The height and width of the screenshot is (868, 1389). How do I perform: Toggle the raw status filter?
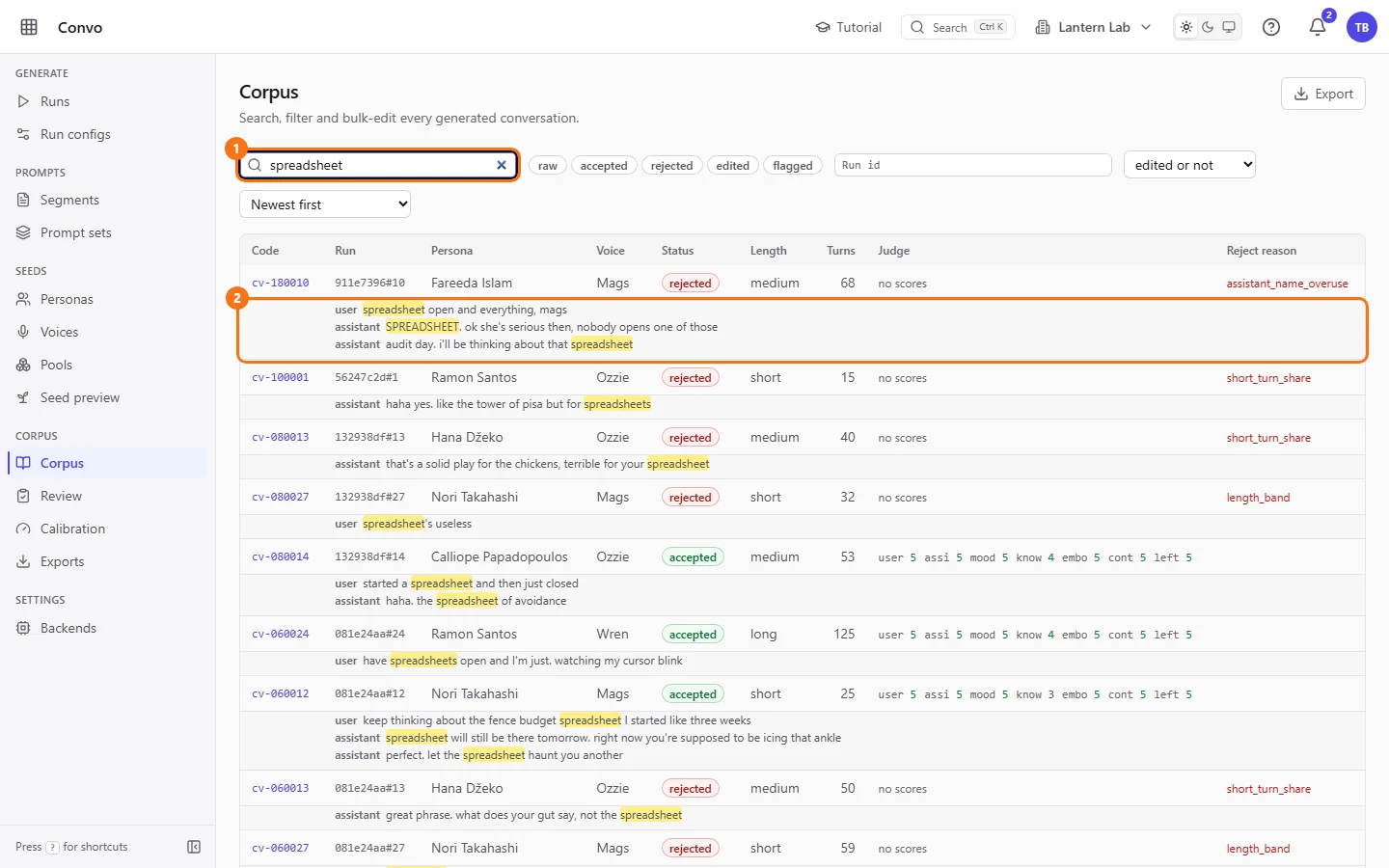[x=548, y=166]
